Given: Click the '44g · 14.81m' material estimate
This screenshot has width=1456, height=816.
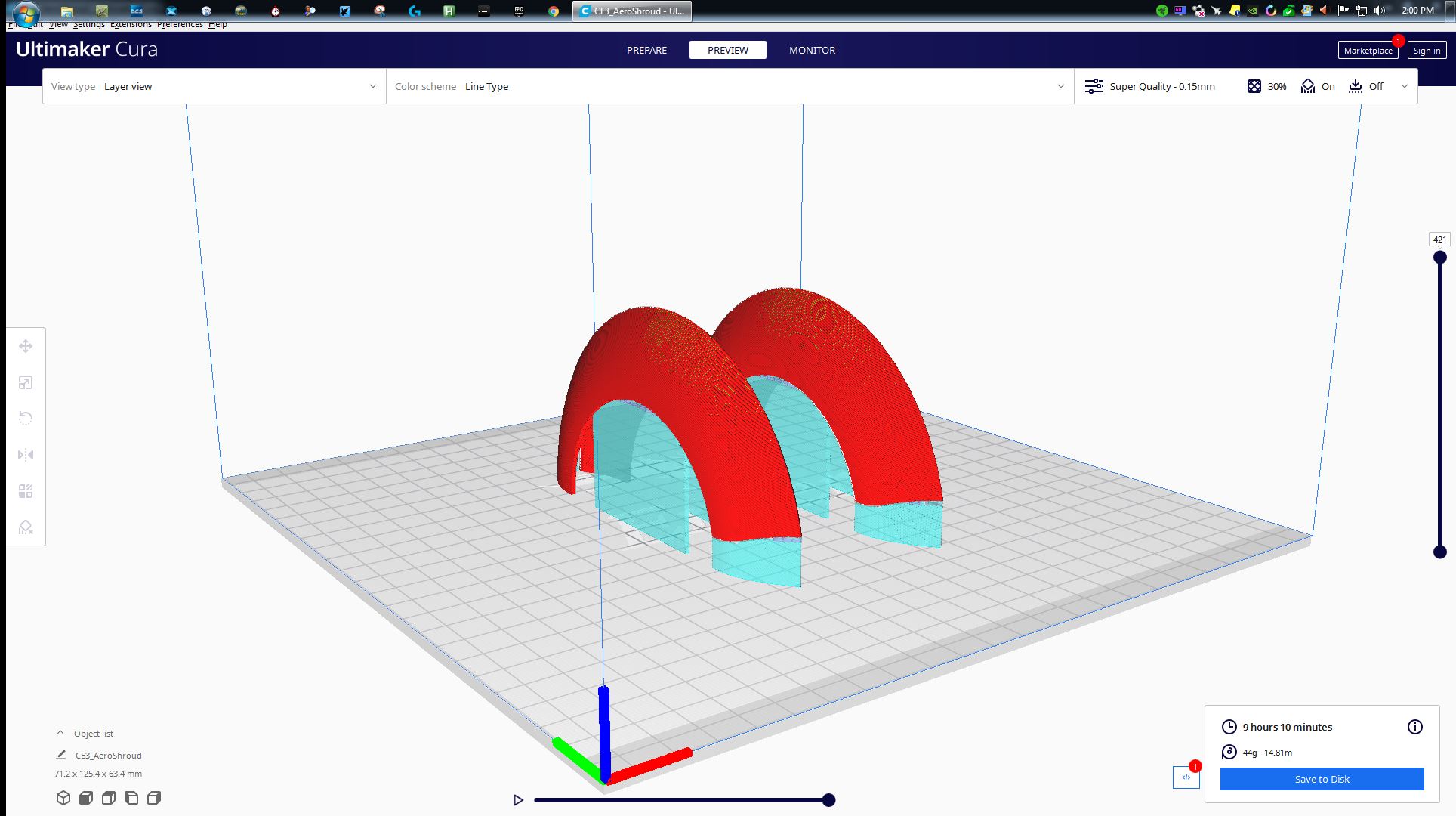Looking at the screenshot, I should [1267, 753].
